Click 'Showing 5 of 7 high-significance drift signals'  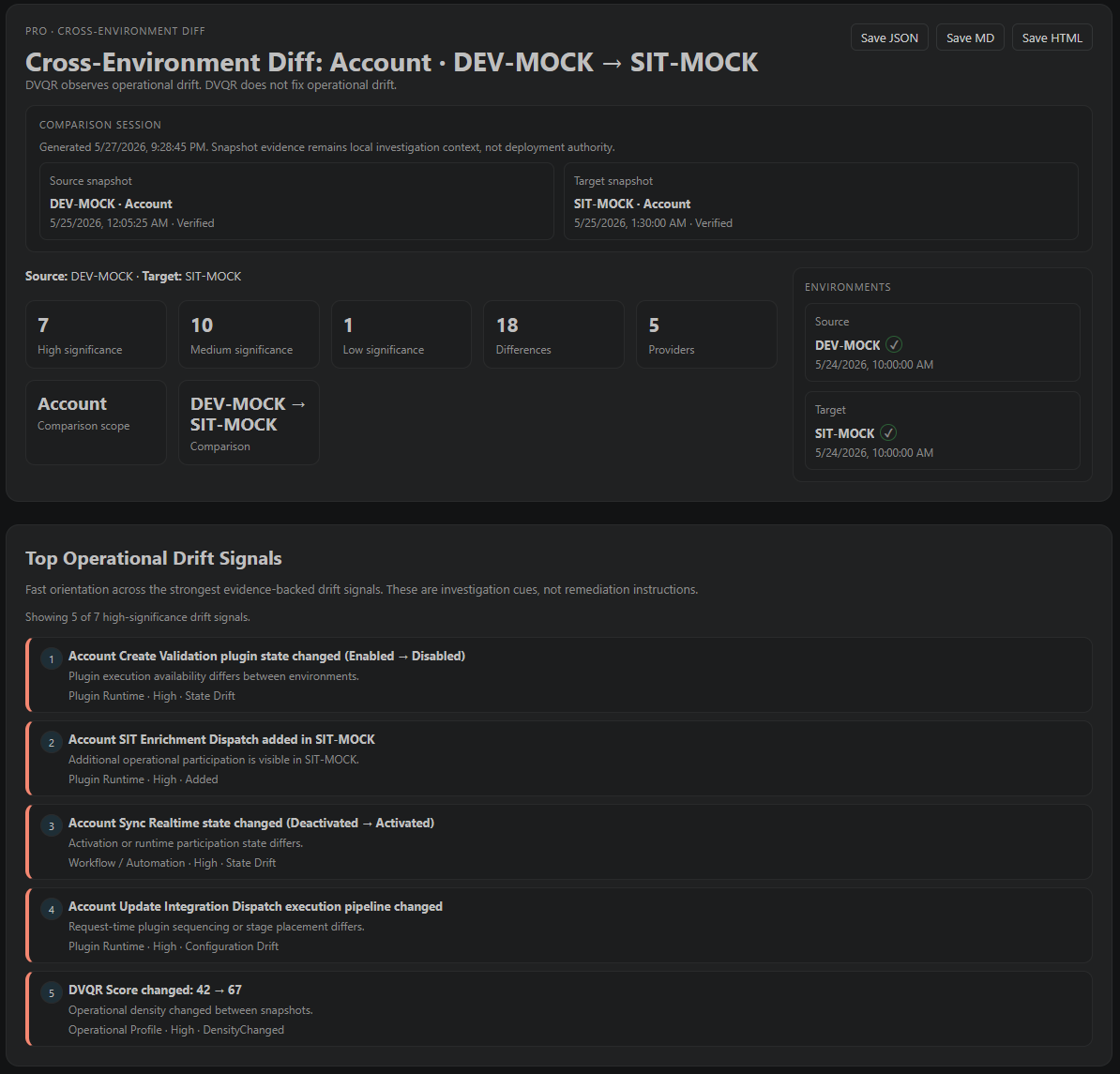point(138,617)
